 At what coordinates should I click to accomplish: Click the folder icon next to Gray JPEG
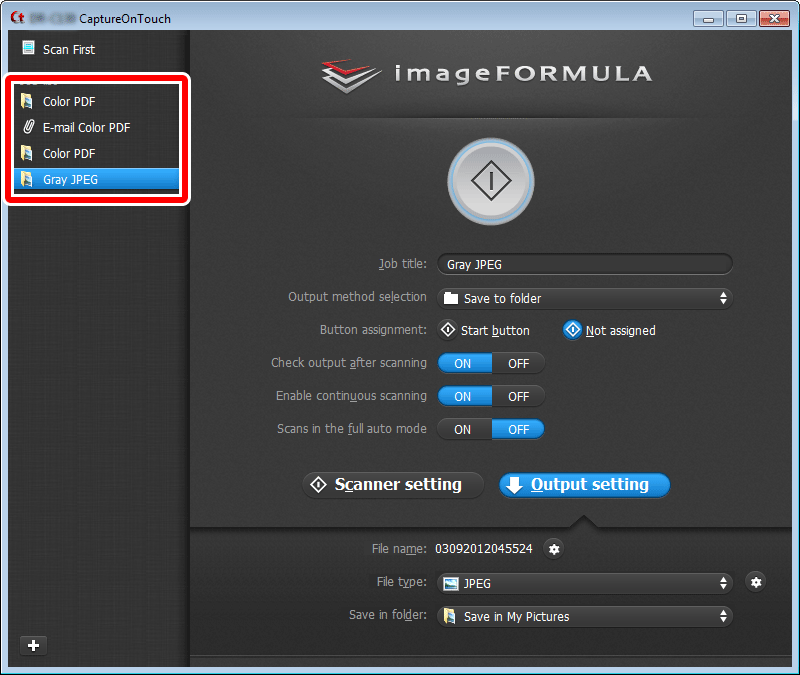pyautogui.click(x=27, y=179)
